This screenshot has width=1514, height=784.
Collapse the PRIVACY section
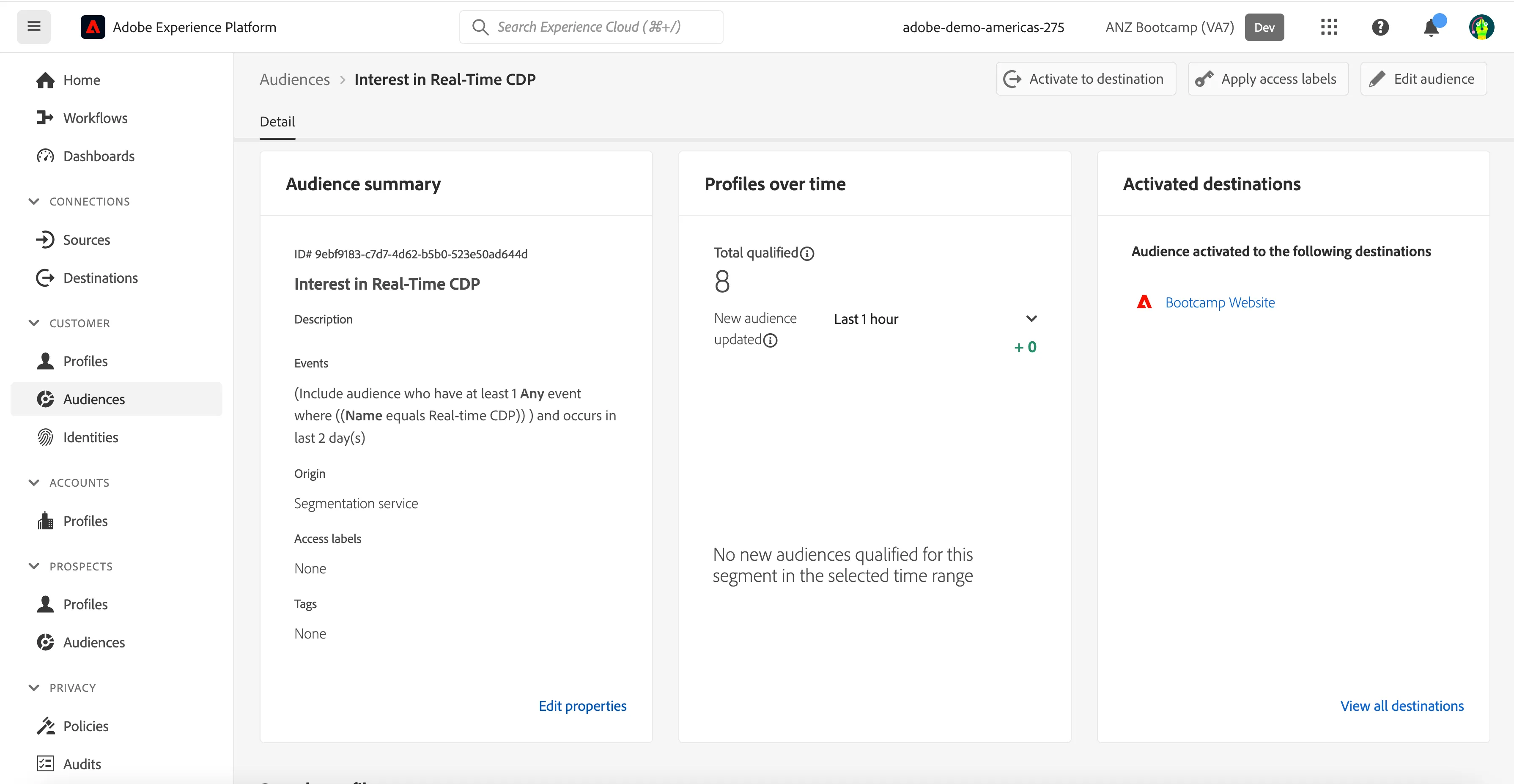(34, 688)
